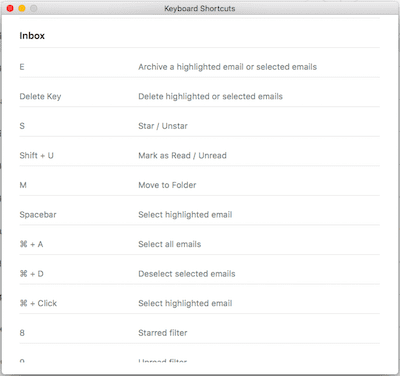
Task: Click the '⌘ + Click' shortcut label
Action: tap(38, 303)
